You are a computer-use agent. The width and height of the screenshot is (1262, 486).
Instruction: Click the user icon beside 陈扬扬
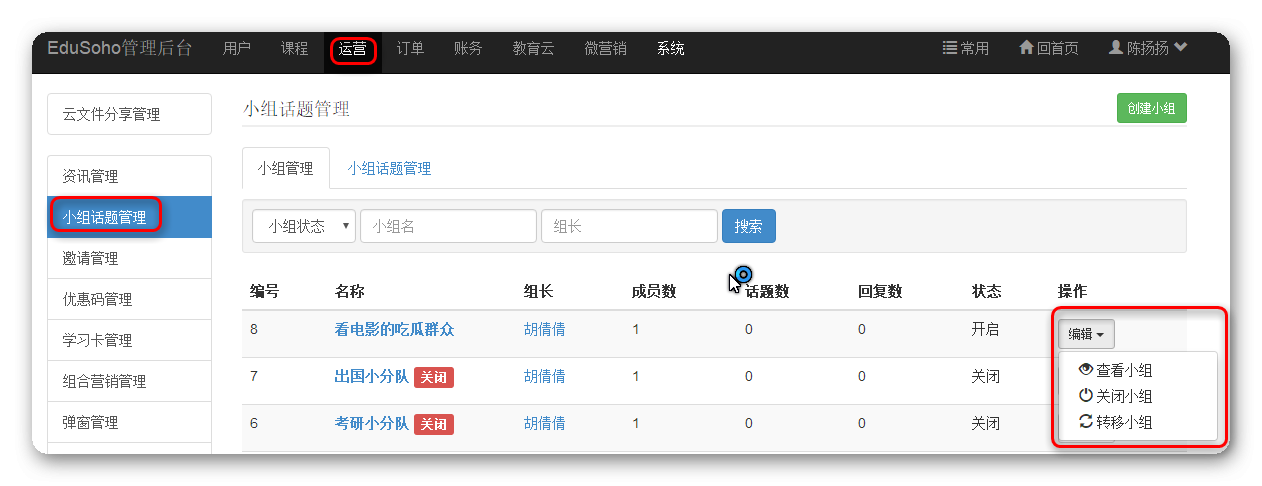point(1117,48)
